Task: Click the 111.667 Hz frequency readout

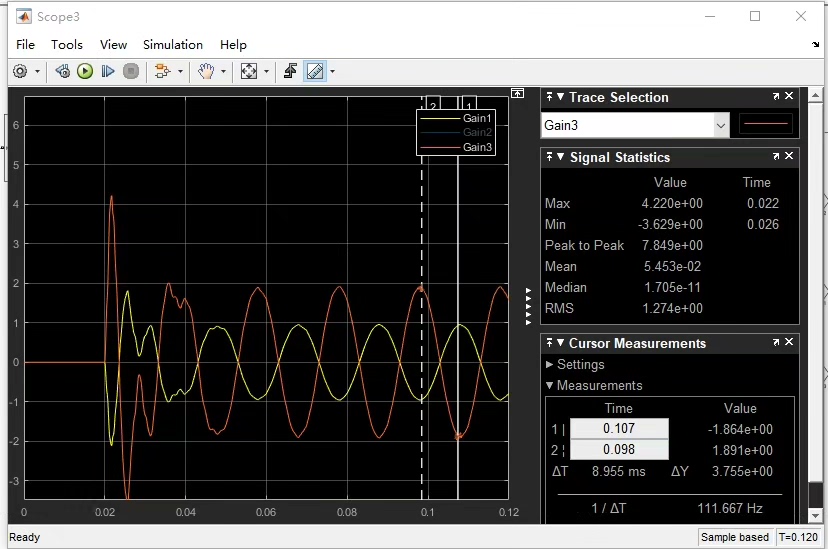Action: (x=730, y=508)
